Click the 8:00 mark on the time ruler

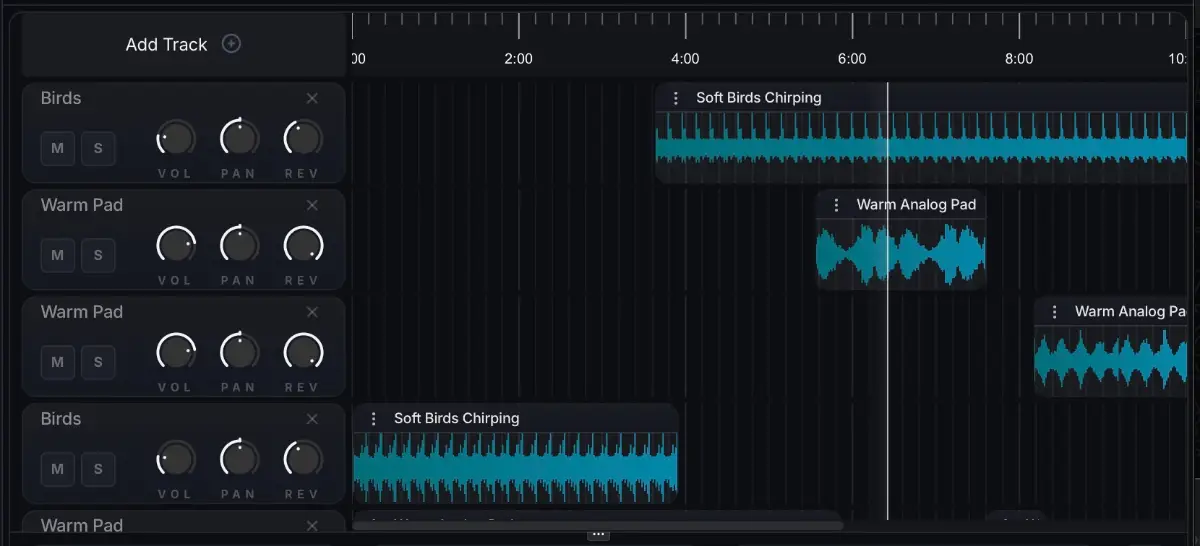coord(1019,59)
